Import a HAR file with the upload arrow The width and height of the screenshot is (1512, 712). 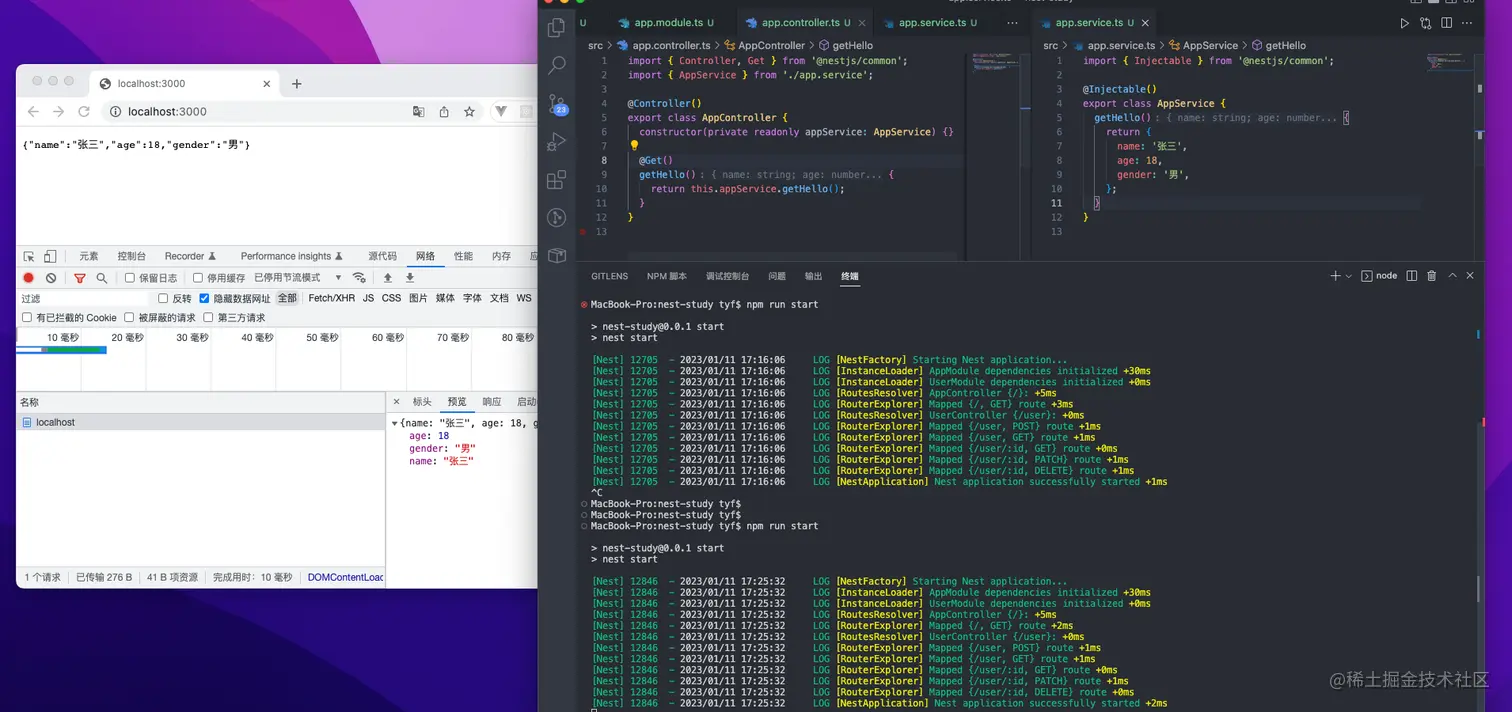pyautogui.click(x=388, y=278)
